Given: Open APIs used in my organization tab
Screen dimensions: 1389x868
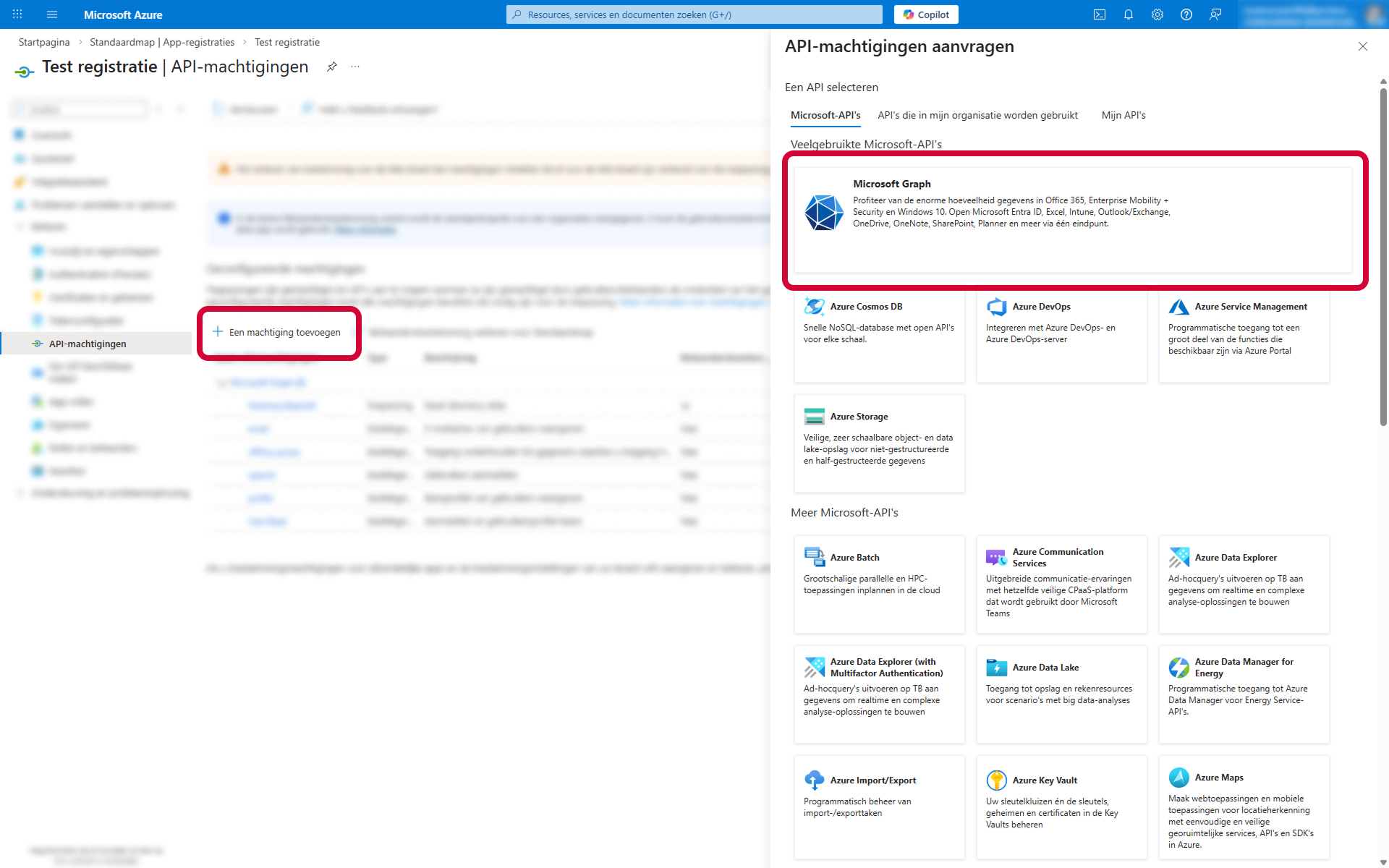Looking at the screenshot, I should pyautogui.click(x=977, y=115).
